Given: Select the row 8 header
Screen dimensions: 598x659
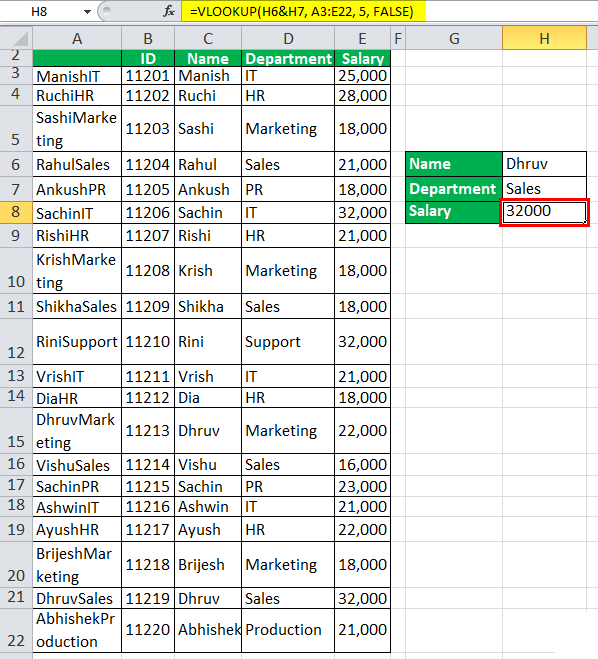Looking at the screenshot, I should click(16, 212).
